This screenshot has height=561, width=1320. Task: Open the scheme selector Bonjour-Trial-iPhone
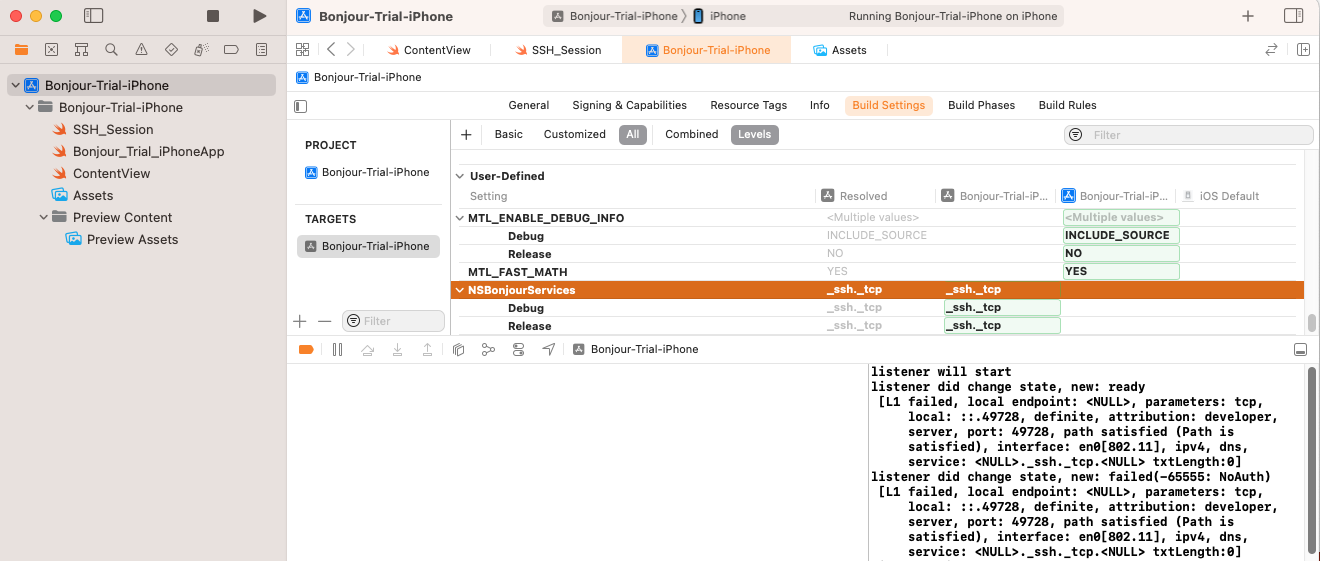[614, 16]
